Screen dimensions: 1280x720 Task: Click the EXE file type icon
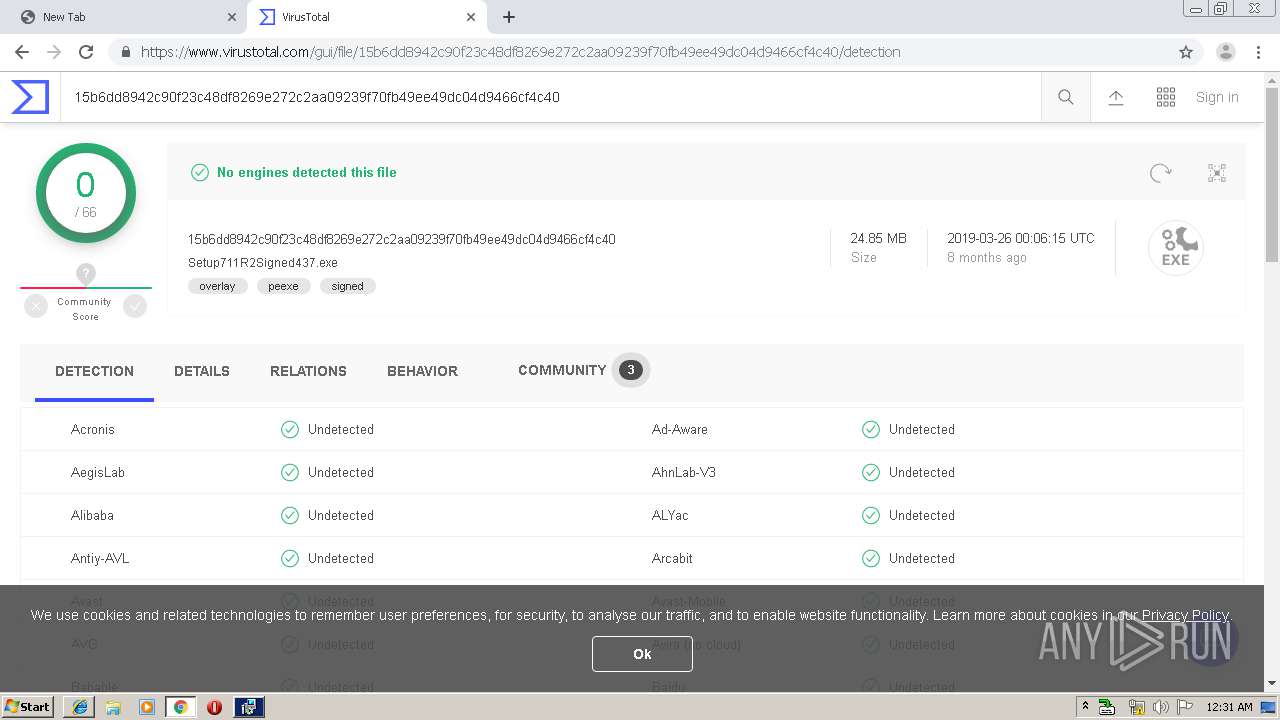(x=1176, y=248)
